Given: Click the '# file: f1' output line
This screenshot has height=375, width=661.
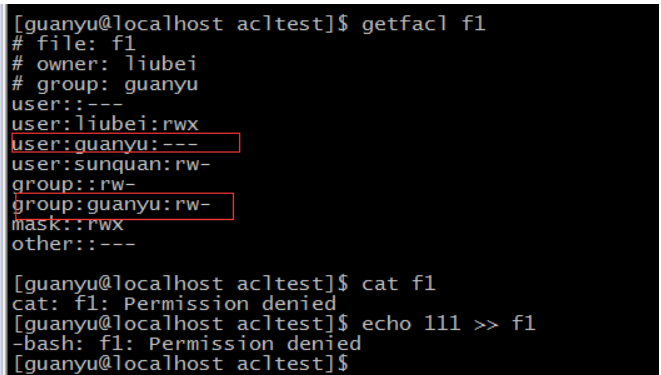Looking at the screenshot, I should point(73,44).
